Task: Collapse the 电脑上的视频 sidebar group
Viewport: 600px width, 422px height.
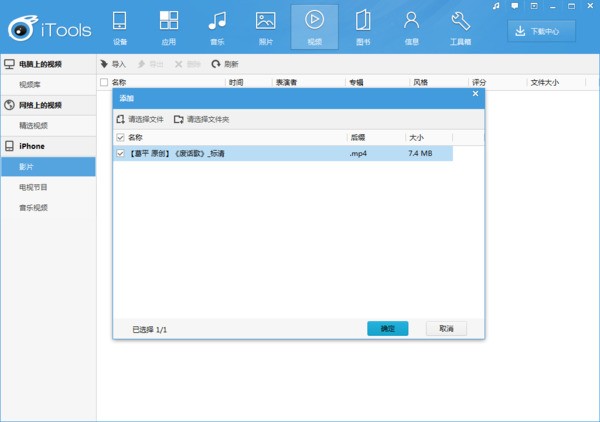Action: click(x=48, y=64)
